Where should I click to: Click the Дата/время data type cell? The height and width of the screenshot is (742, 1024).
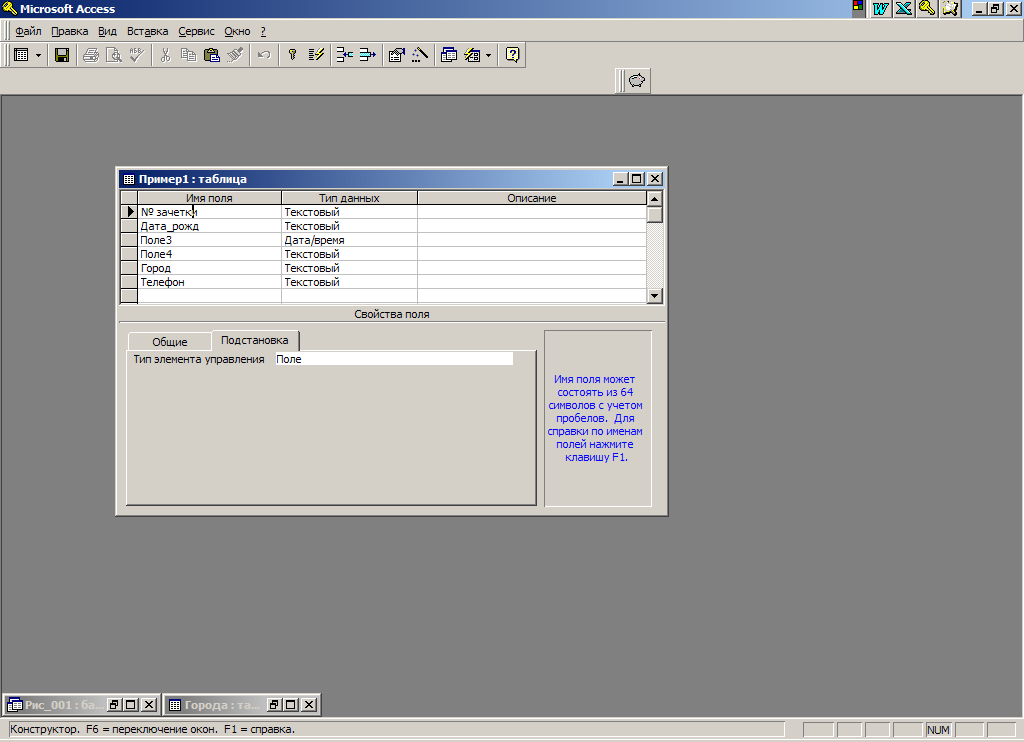point(349,240)
